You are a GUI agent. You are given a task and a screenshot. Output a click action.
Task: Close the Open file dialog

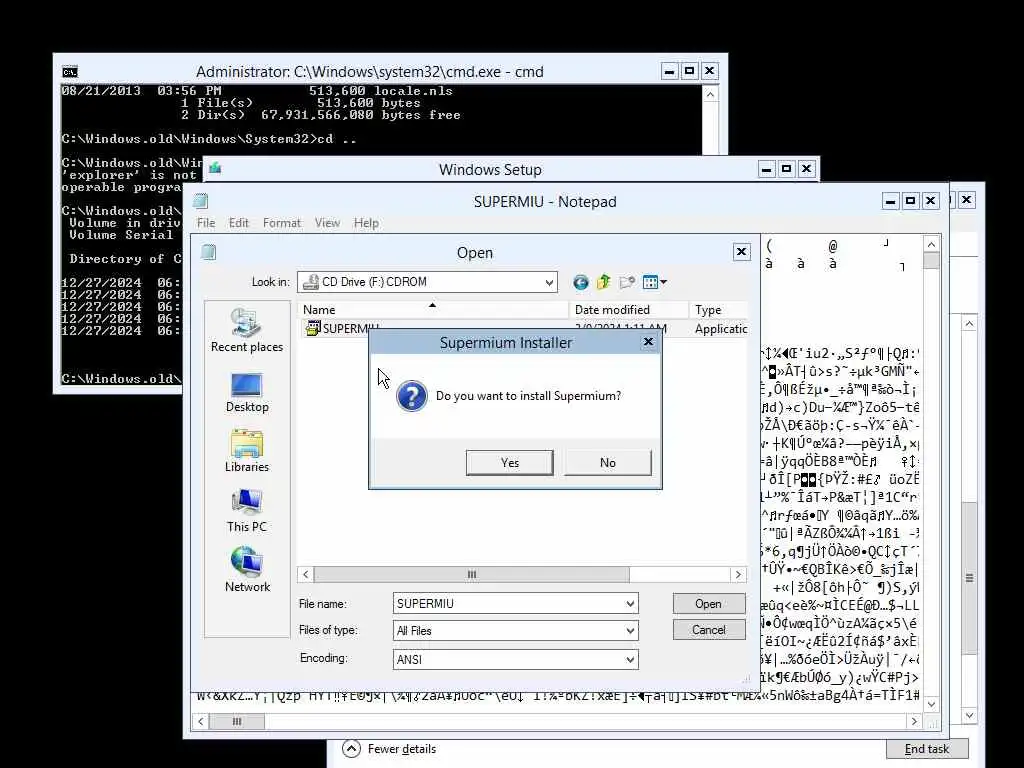tap(741, 252)
